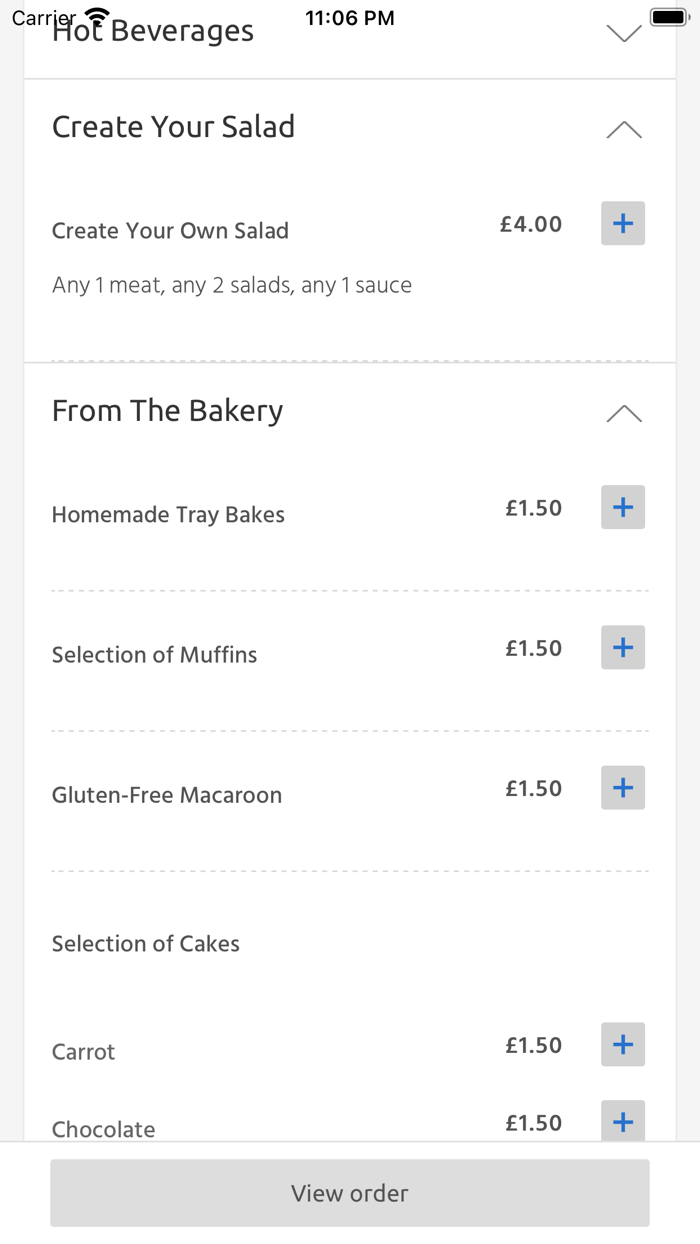Collapse the From The Bakery section
The height and width of the screenshot is (1244, 700).
[x=624, y=413]
